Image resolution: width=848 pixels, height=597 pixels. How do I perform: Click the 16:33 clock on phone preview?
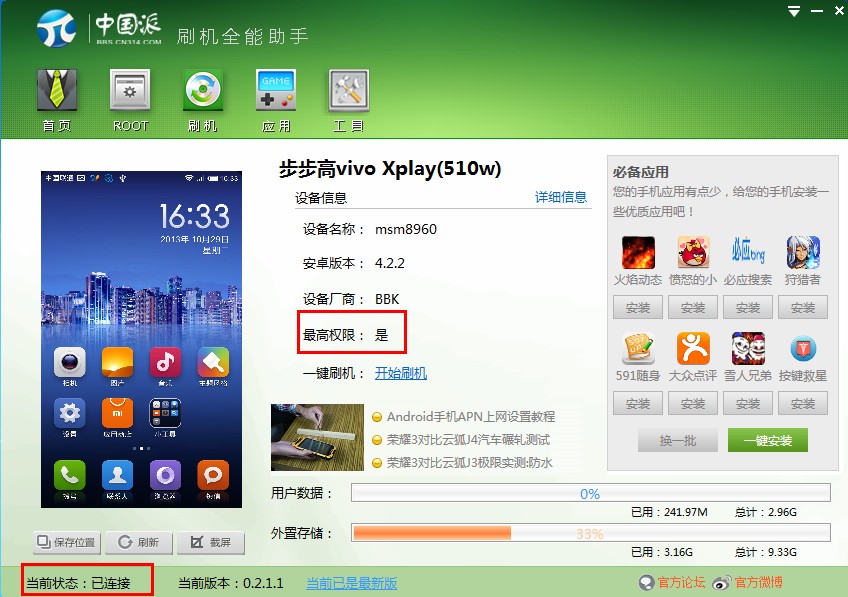click(194, 216)
